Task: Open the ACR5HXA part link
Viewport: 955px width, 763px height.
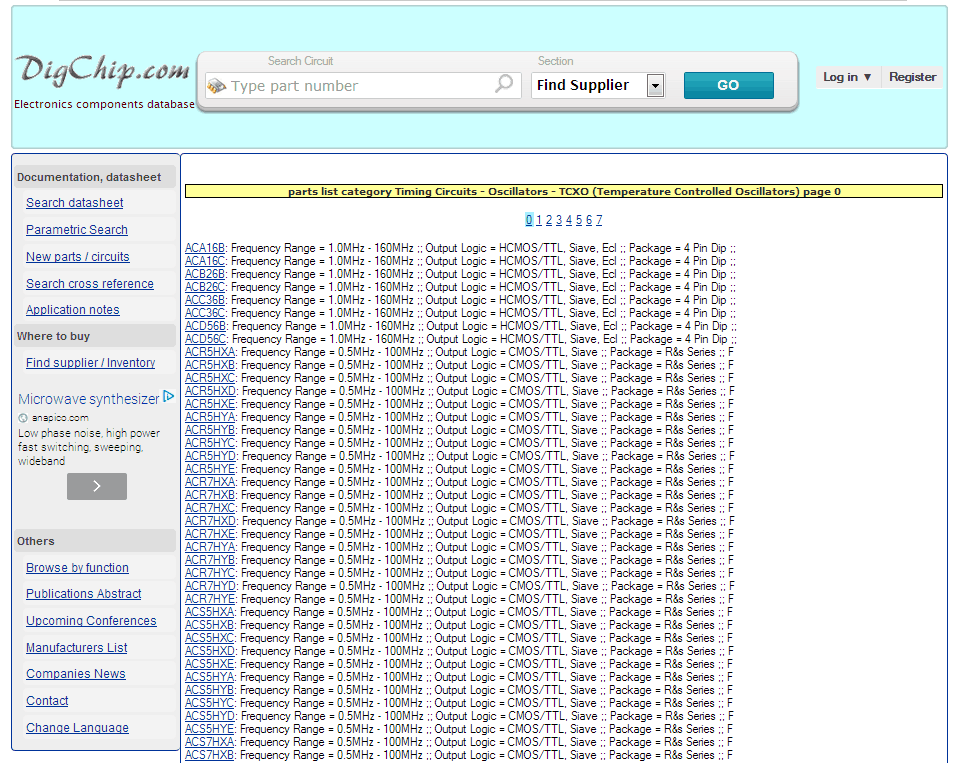Action: 210,352
